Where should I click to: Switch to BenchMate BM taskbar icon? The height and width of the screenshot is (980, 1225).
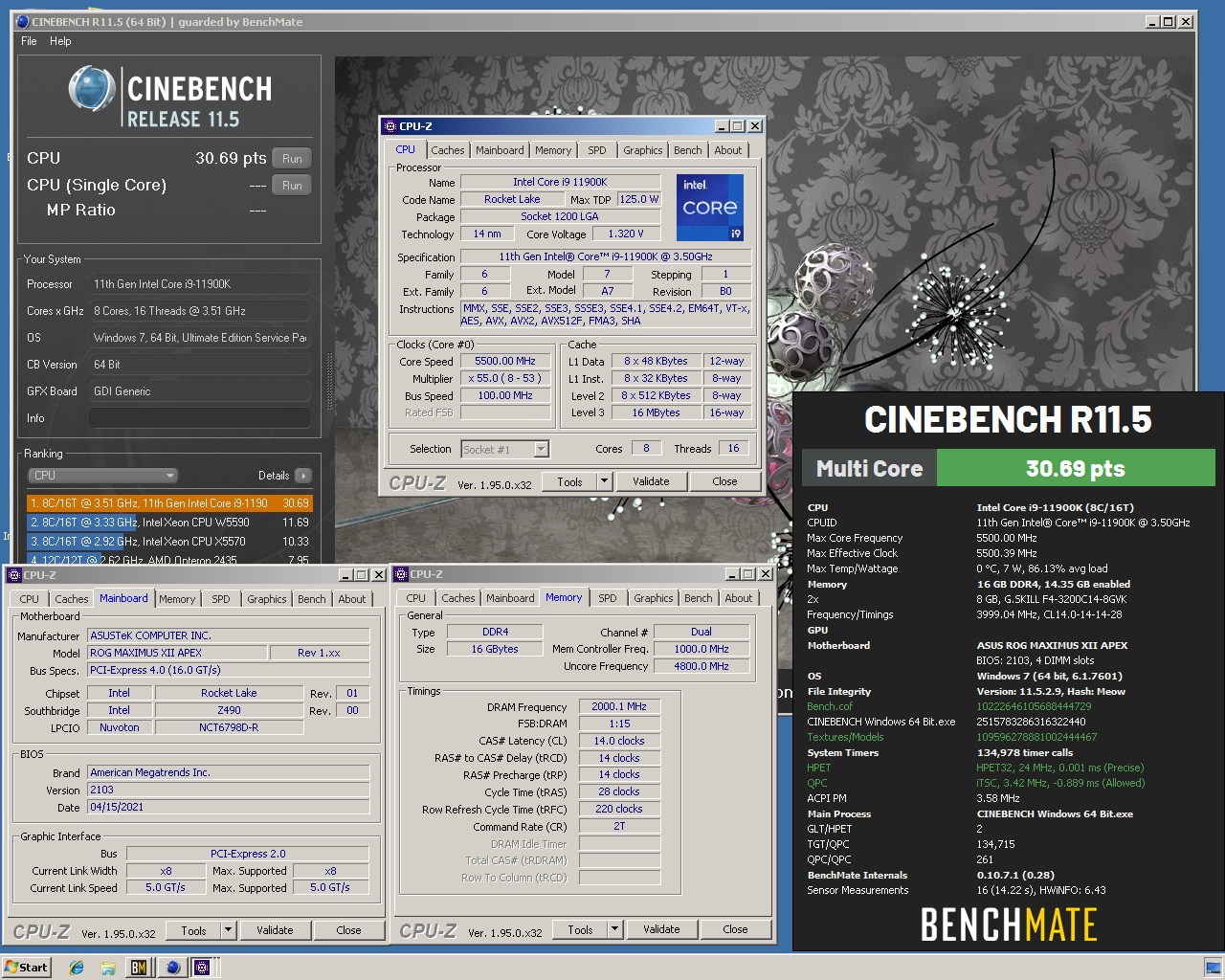tap(139, 968)
